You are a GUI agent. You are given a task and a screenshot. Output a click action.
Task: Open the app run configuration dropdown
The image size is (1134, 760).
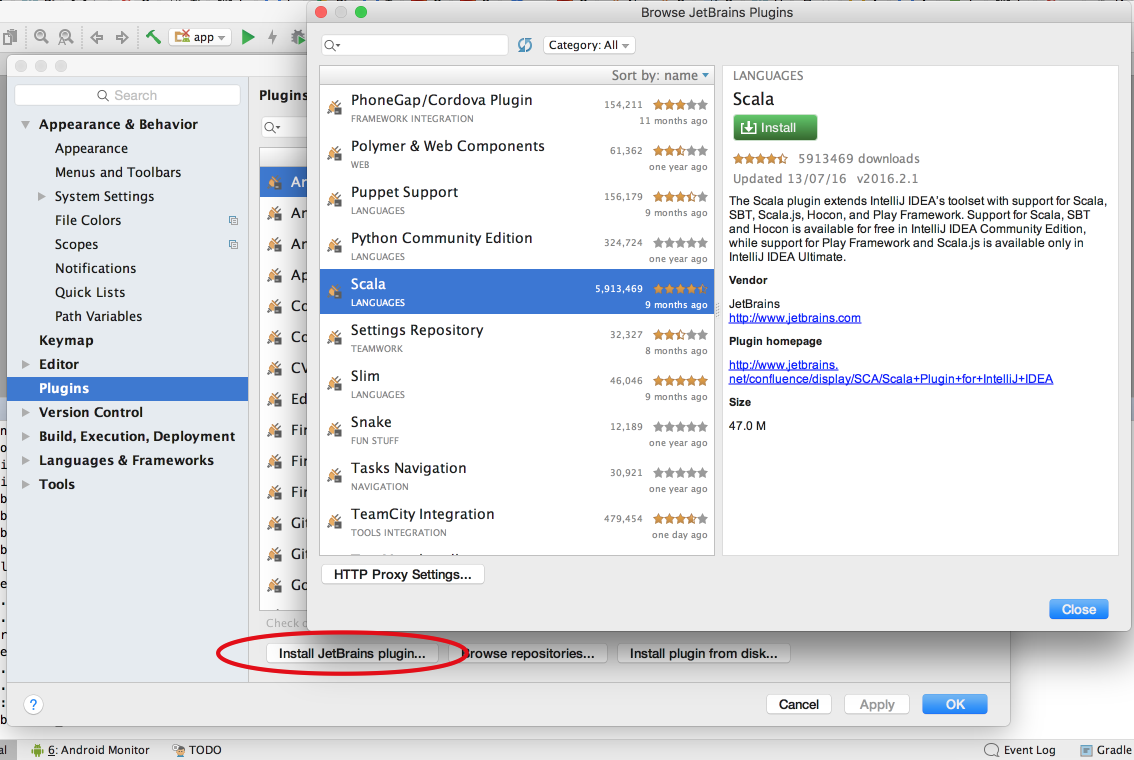(200, 37)
